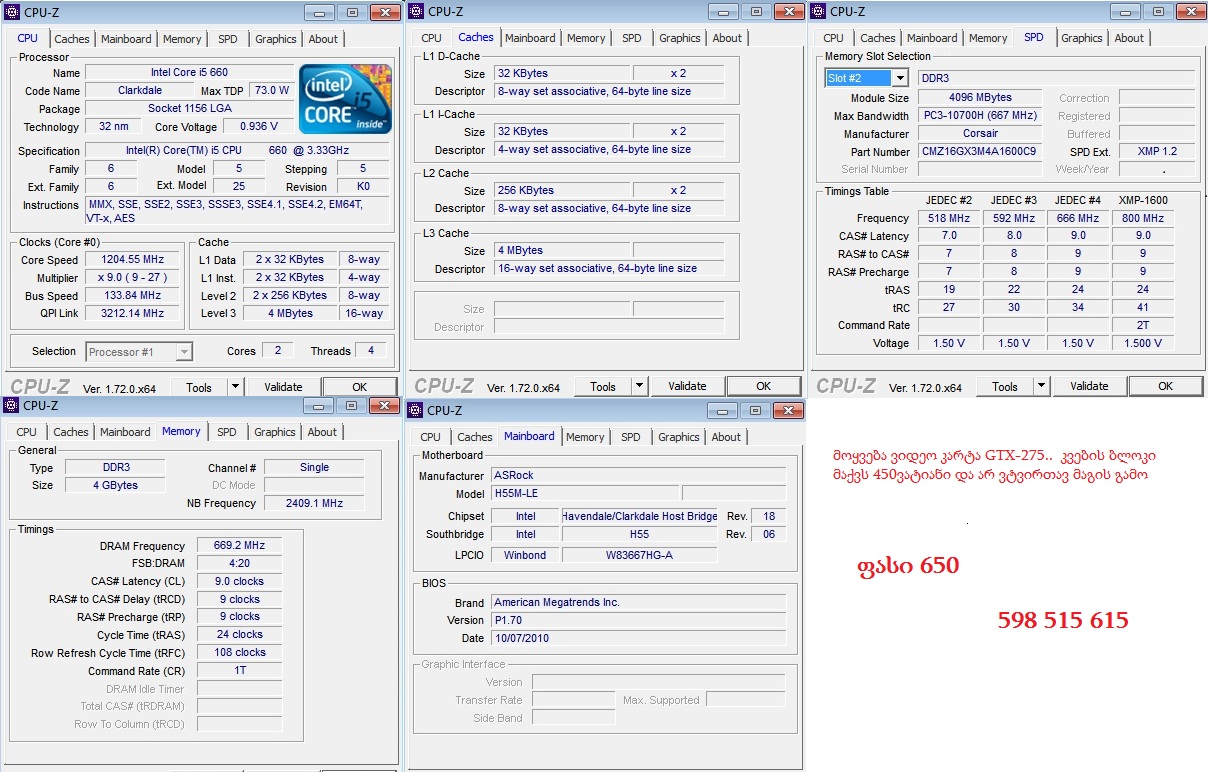Click CPU-Z title icon of the Motherboard info window
Screen dimensions: 1208x772
tap(415, 410)
